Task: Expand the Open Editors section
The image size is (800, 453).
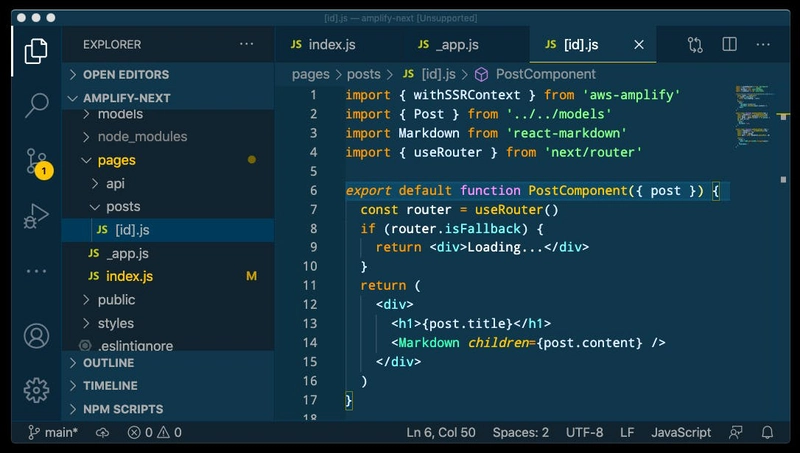Action: tap(168, 74)
